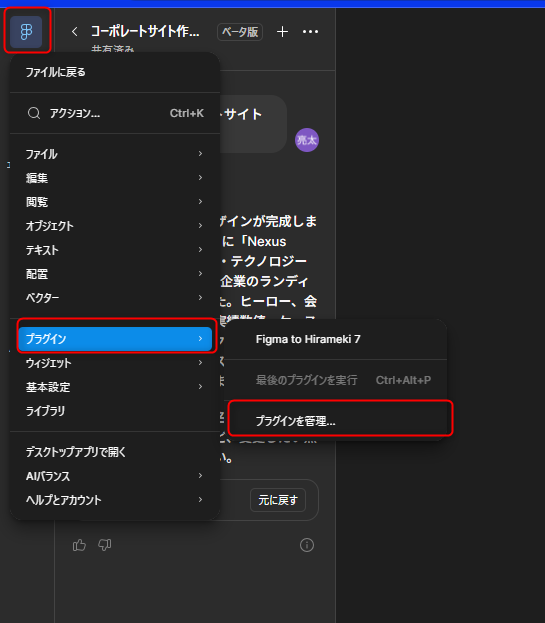Select ファイルに戻る menu entry
The height and width of the screenshot is (623, 545).
click(115, 72)
